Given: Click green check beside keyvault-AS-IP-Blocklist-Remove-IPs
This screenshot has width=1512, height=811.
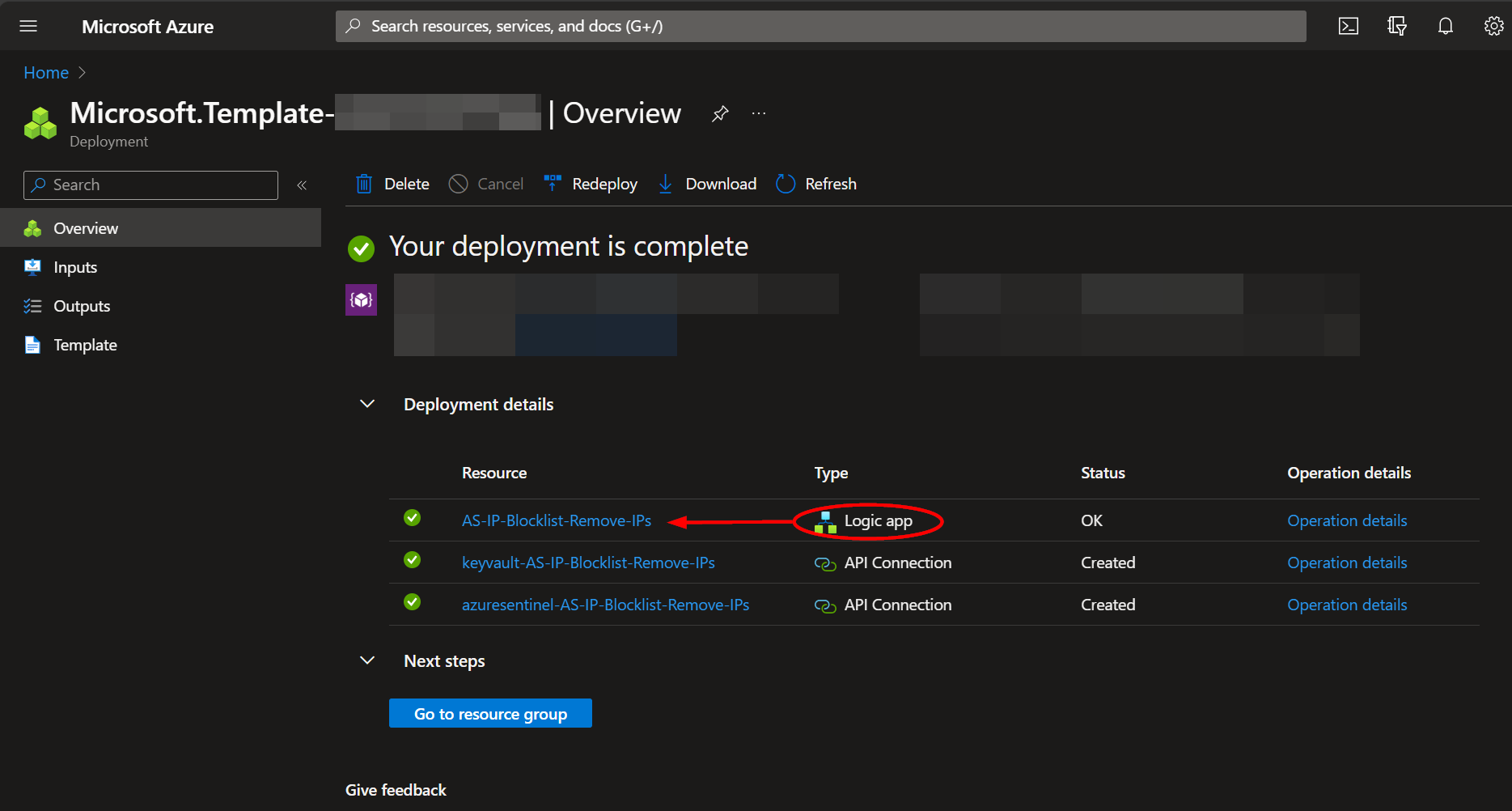Looking at the screenshot, I should (x=413, y=560).
